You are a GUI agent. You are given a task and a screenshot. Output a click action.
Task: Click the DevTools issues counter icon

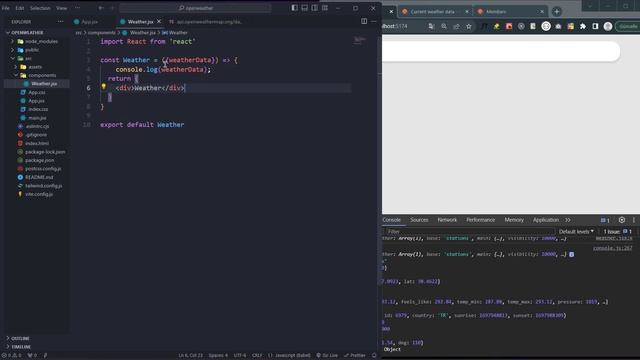click(605, 220)
